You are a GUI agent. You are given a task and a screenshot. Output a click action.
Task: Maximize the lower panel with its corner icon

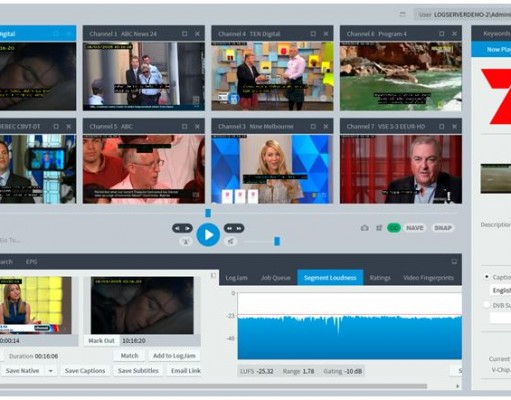(x=454, y=262)
